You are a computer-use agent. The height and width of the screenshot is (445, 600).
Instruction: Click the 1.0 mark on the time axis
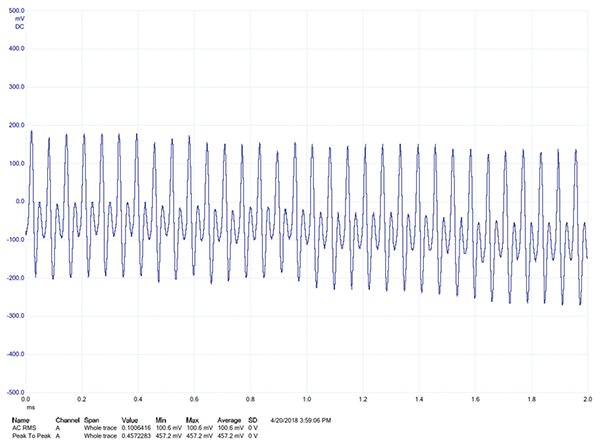tap(307, 399)
